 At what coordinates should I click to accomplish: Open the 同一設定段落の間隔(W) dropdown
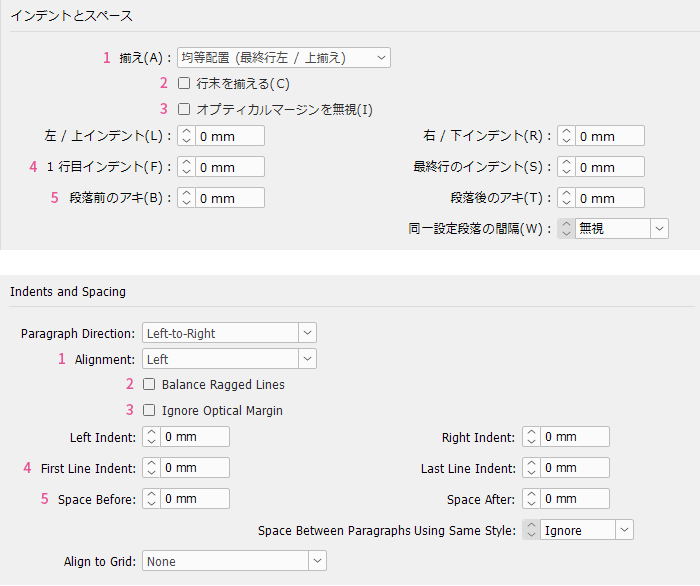pos(621,229)
